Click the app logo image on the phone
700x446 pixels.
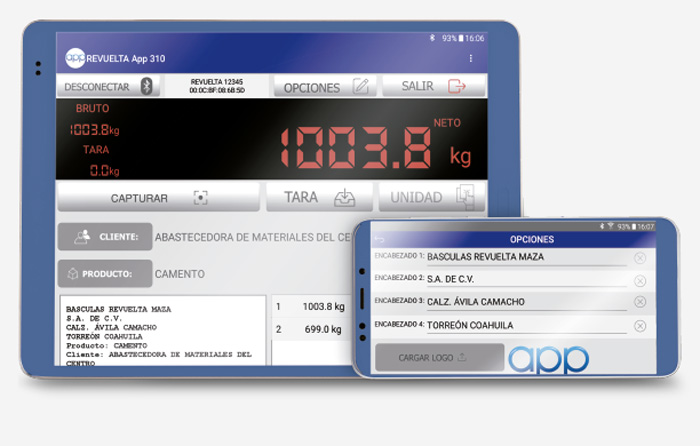point(549,359)
